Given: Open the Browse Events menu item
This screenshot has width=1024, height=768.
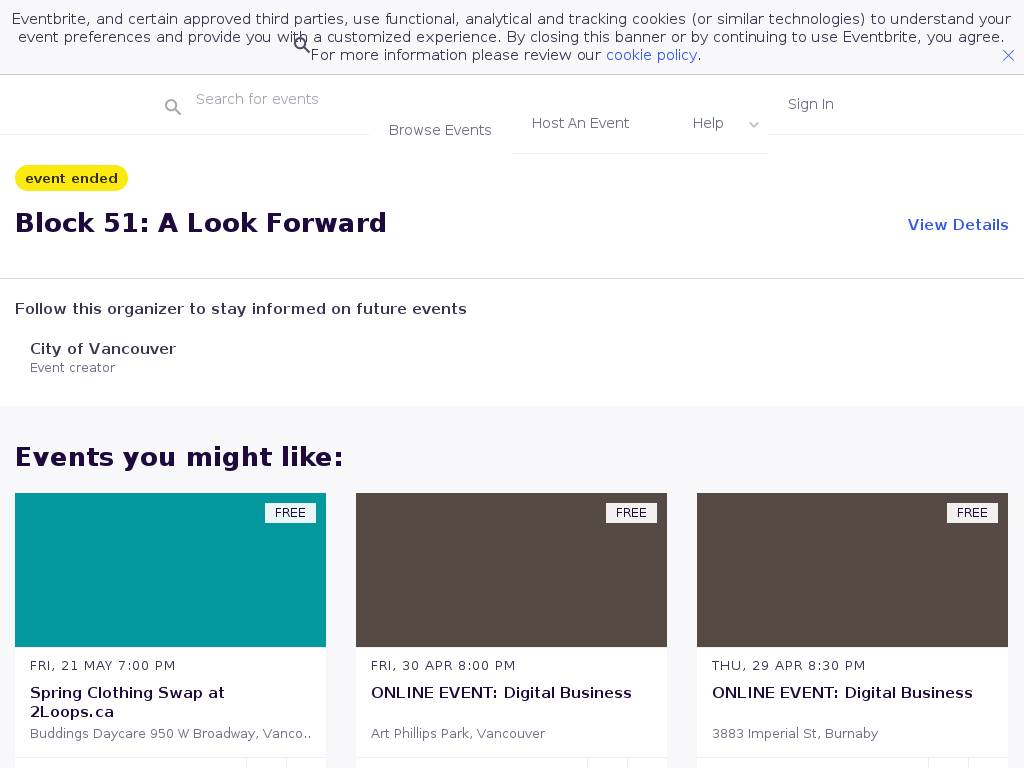Looking at the screenshot, I should [x=440, y=130].
